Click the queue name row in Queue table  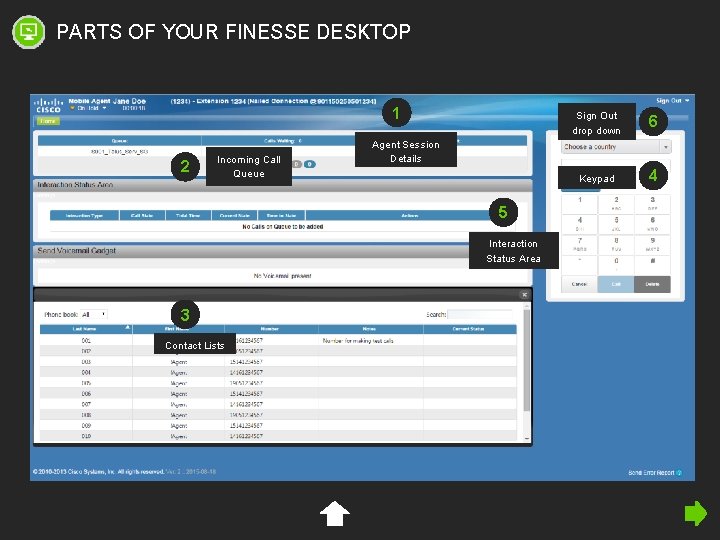119,151
